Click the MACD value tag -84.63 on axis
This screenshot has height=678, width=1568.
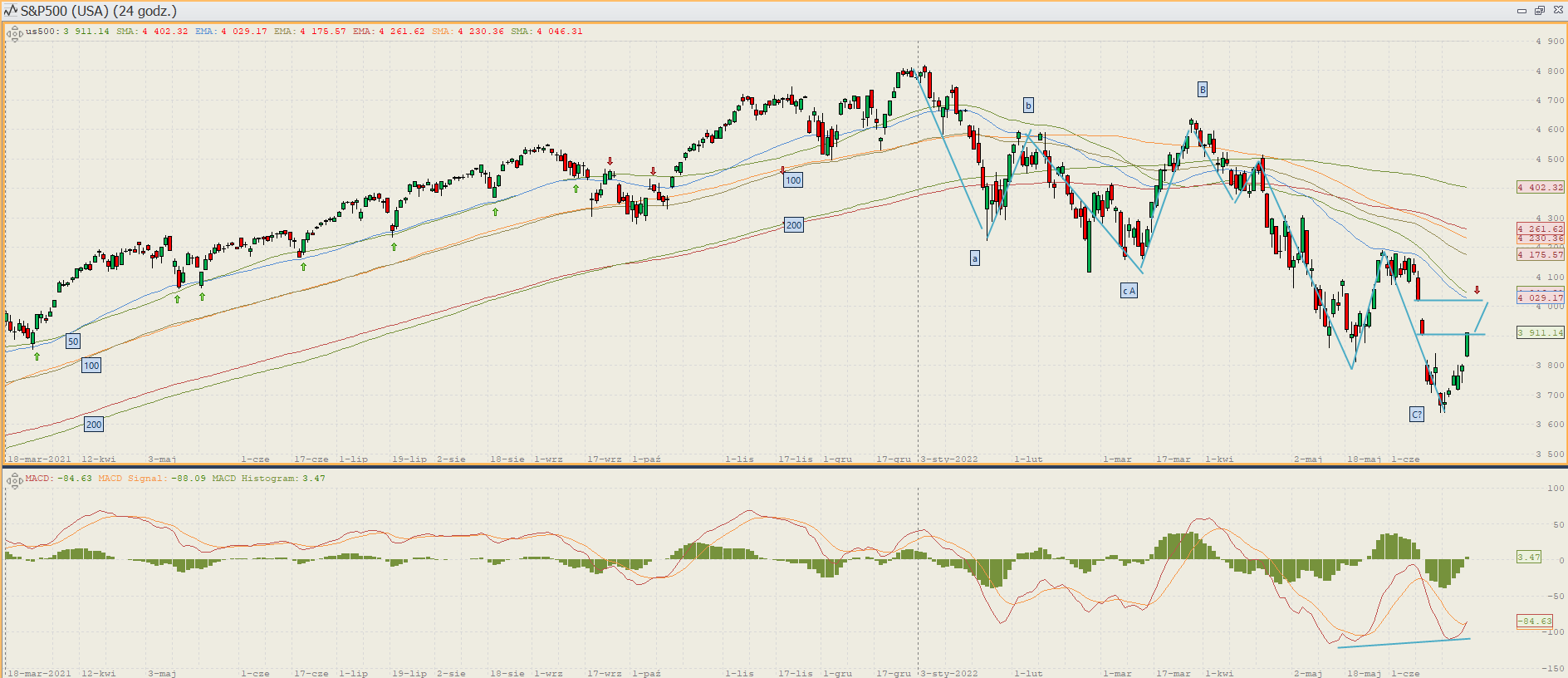1534,621
